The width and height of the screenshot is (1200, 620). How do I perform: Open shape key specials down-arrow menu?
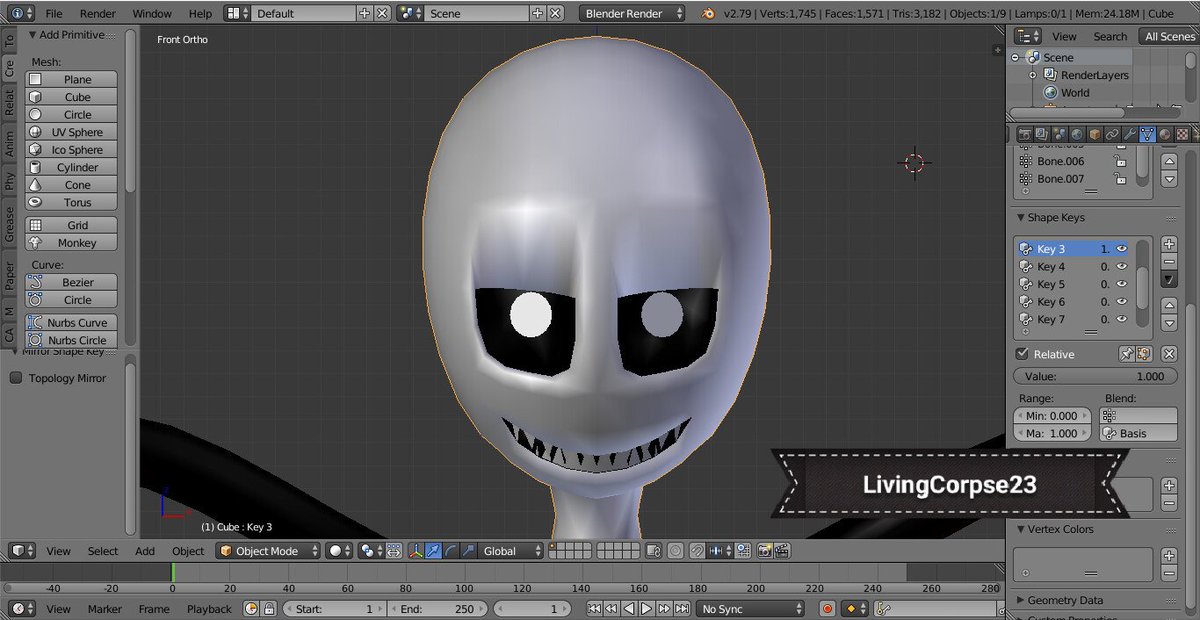[x=1169, y=279]
